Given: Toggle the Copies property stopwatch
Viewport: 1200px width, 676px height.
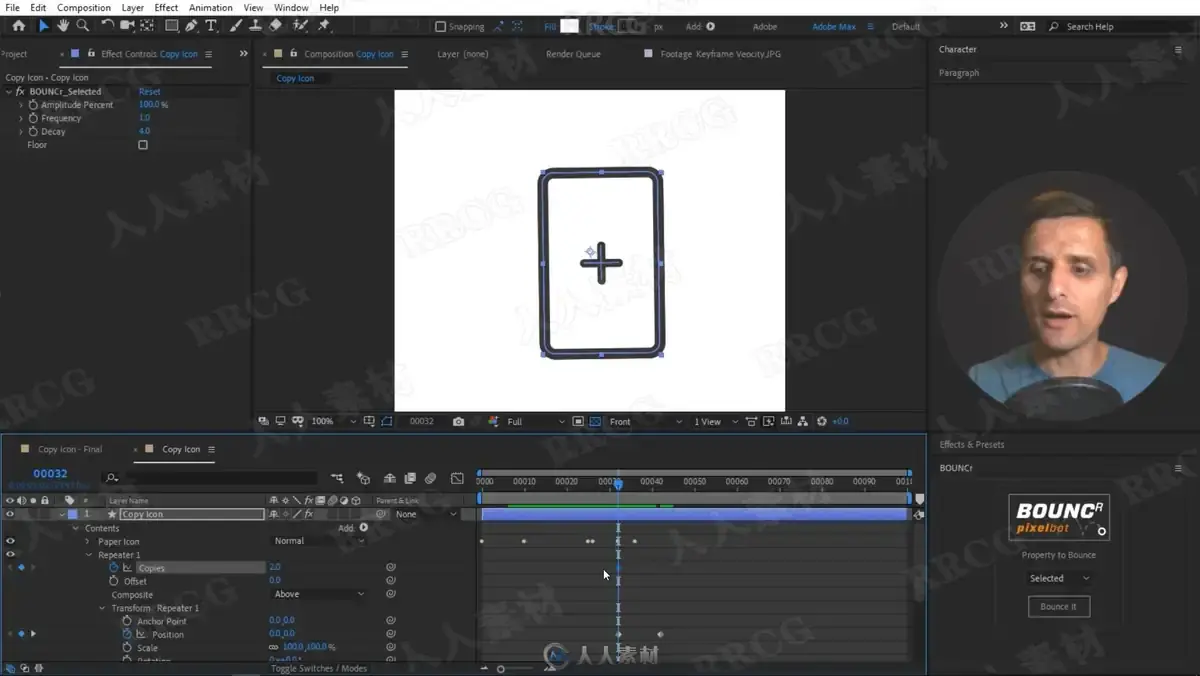Looking at the screenshot, I should pos(113,567).
